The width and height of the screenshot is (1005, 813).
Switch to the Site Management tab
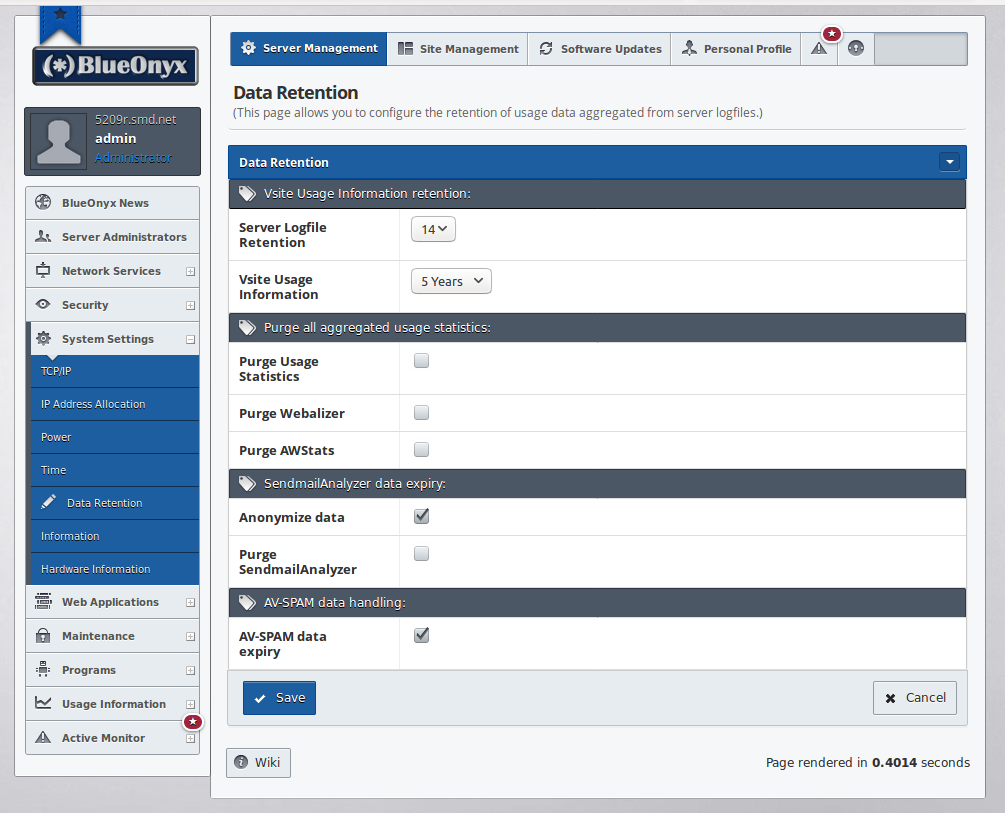[457, 49]
